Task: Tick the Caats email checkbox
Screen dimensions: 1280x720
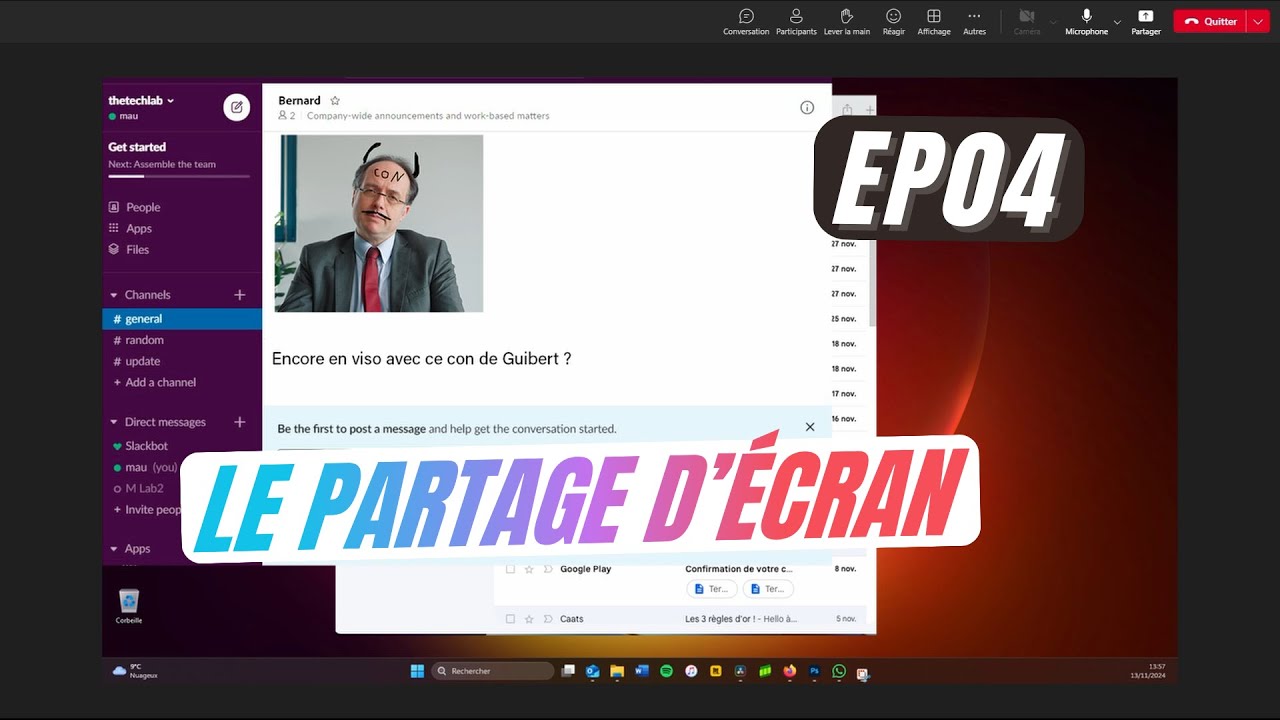Action: click(x=510, y=619)
